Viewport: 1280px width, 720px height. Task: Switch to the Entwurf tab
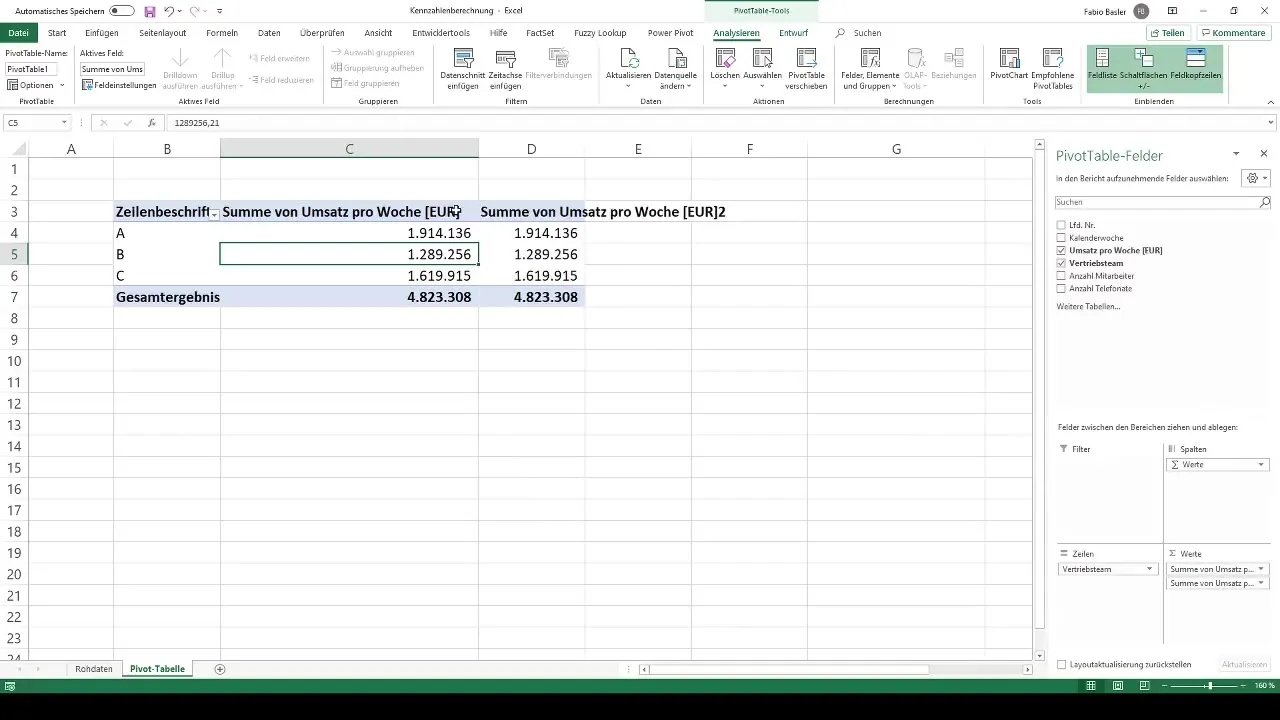[x=793, y=33]
